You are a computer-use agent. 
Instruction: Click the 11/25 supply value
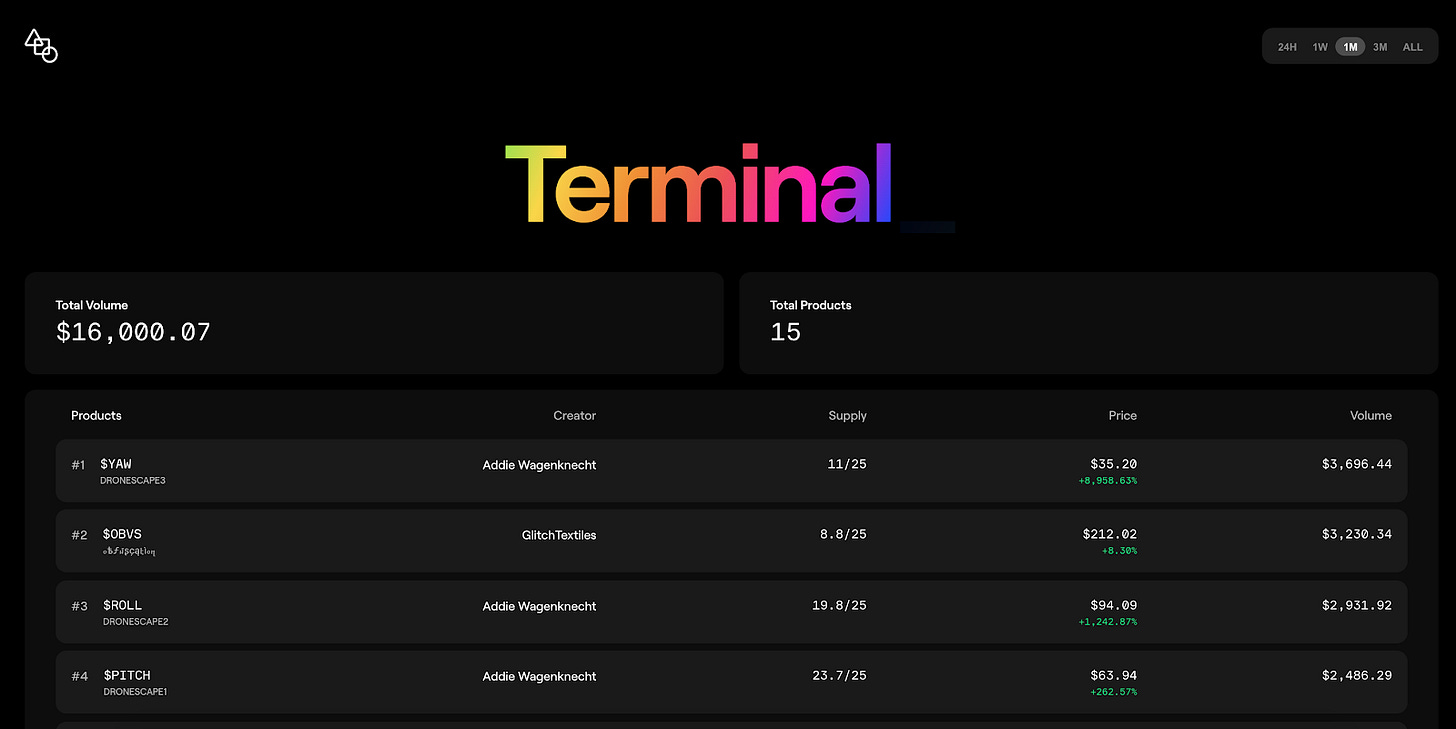pyautogui.click(x=846, y=464)
